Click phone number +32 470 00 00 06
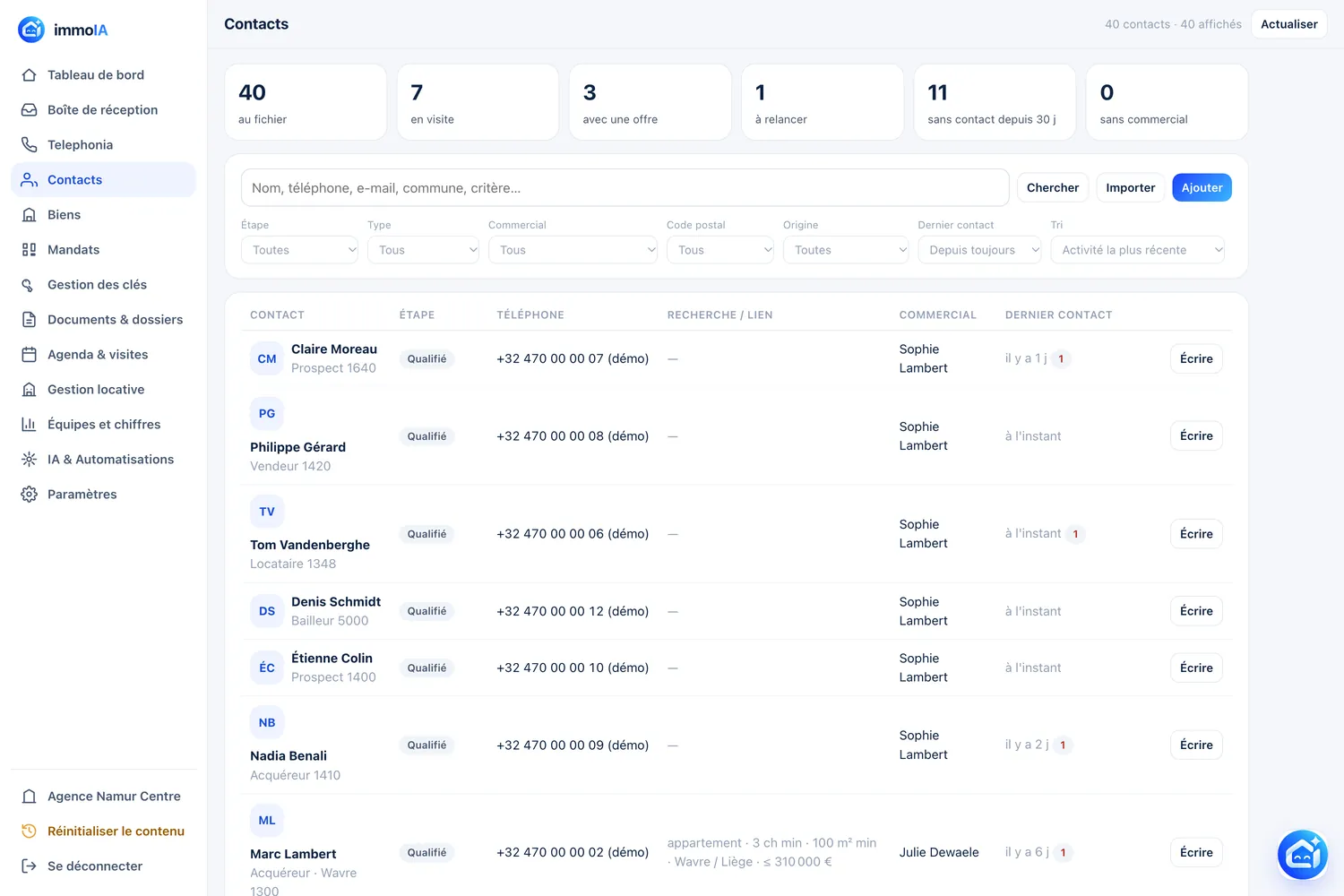Image resolution: width=1344 pixels, height=896 pixels. [x=573, y=534]
